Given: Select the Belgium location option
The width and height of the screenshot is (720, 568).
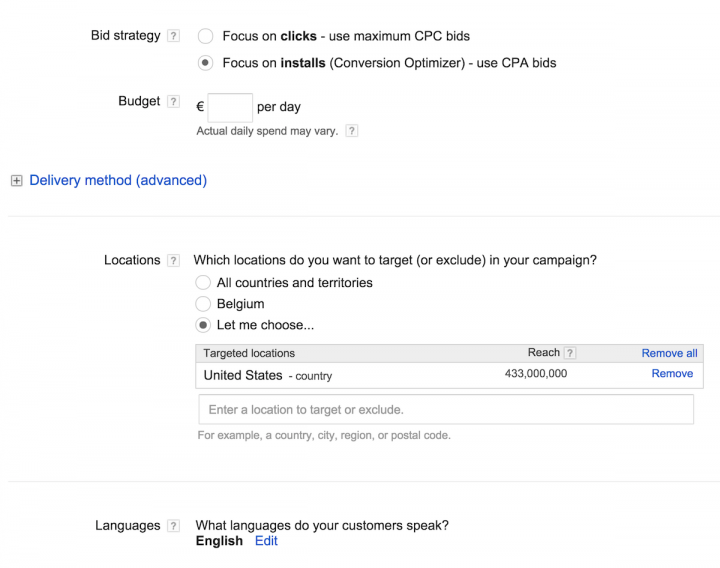Looking at the screenshot, I should [203, 304].
